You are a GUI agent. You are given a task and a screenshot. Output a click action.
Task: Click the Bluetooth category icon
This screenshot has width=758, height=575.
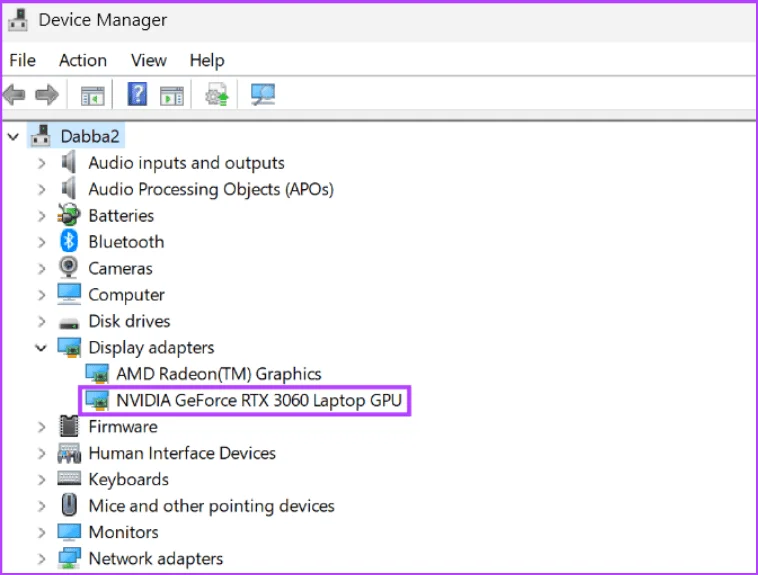coord(69,241)
